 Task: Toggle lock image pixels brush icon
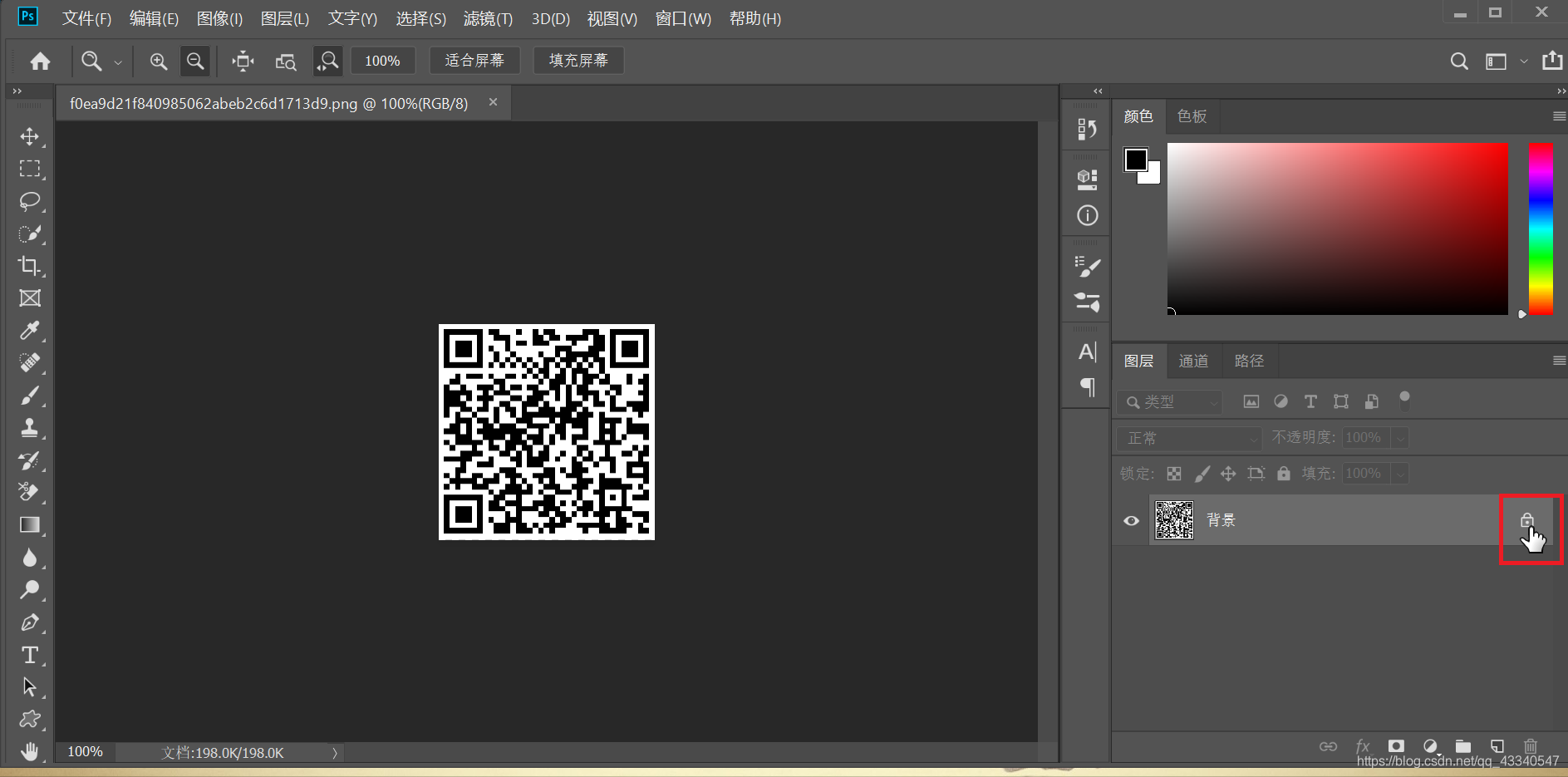click(1202, 474)
